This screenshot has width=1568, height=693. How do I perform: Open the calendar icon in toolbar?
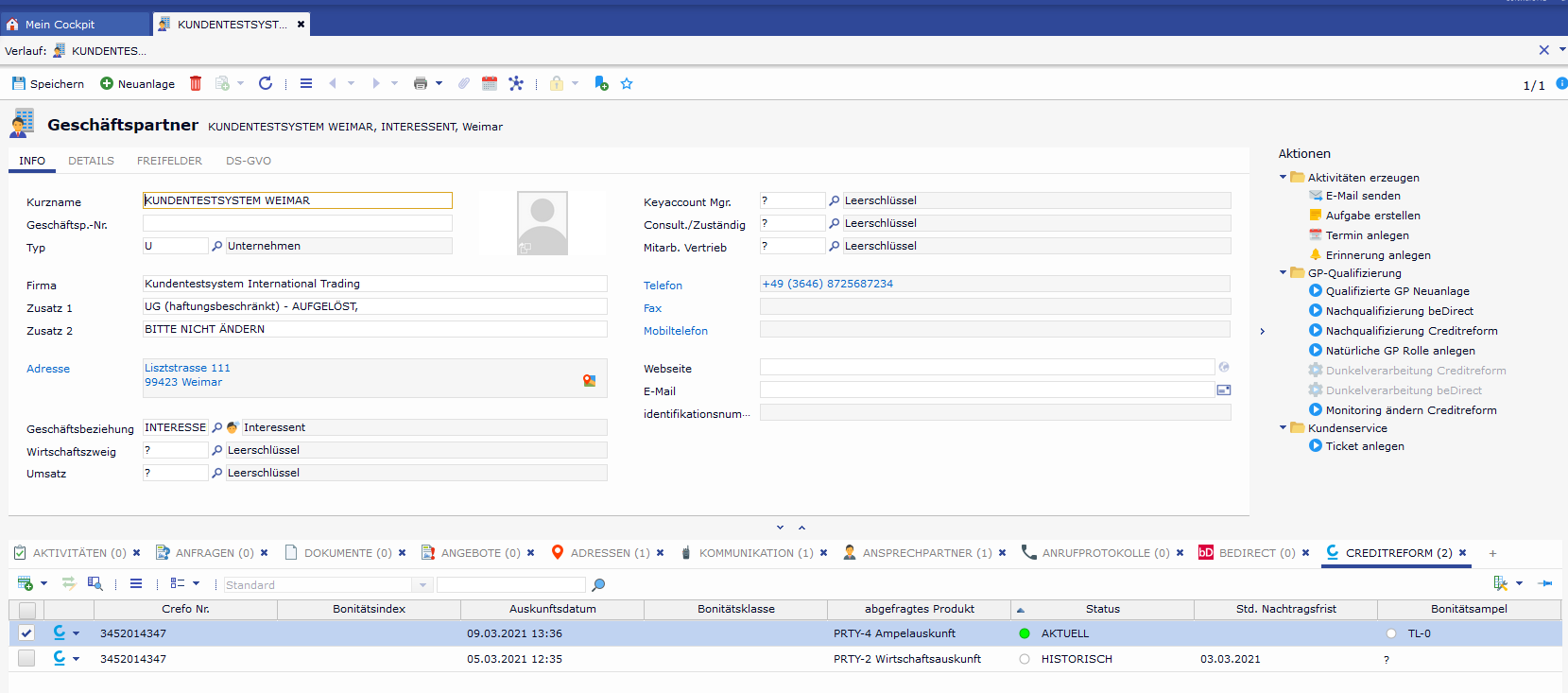(490, 83)
